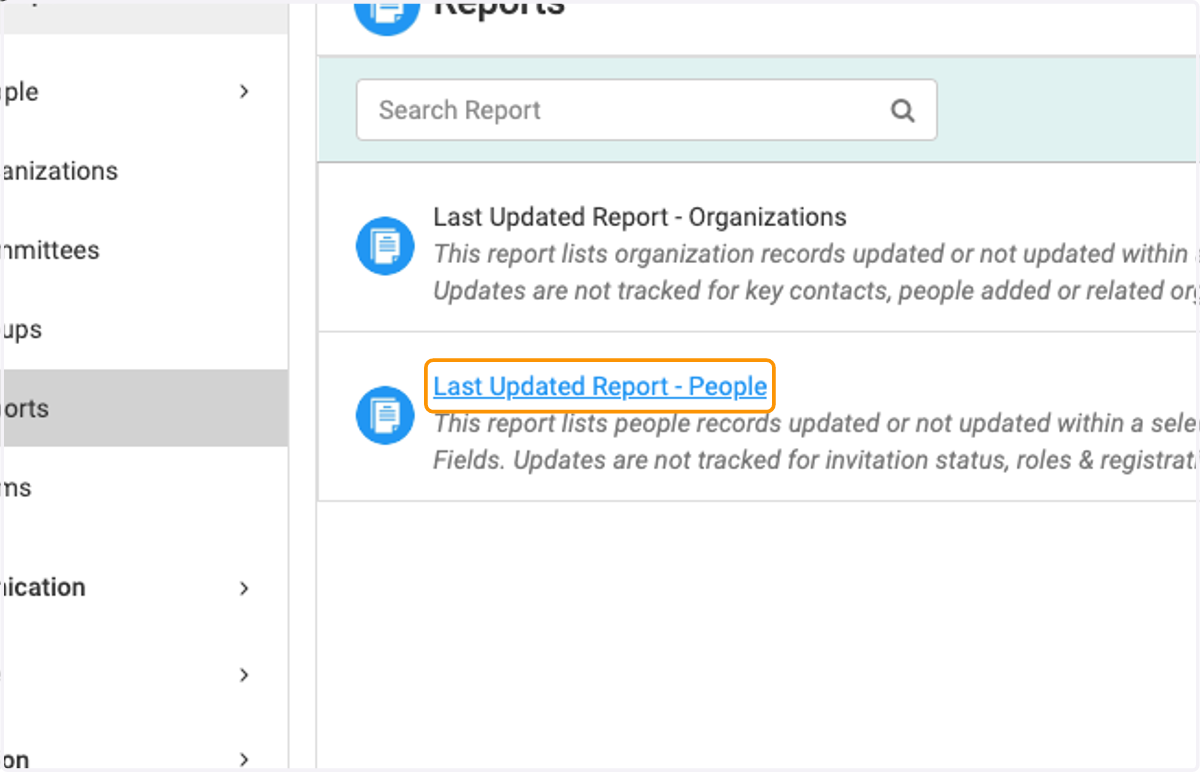Open the Communication sidebar item
Screen dimensions: 1200x772
[x=43, y=587]
